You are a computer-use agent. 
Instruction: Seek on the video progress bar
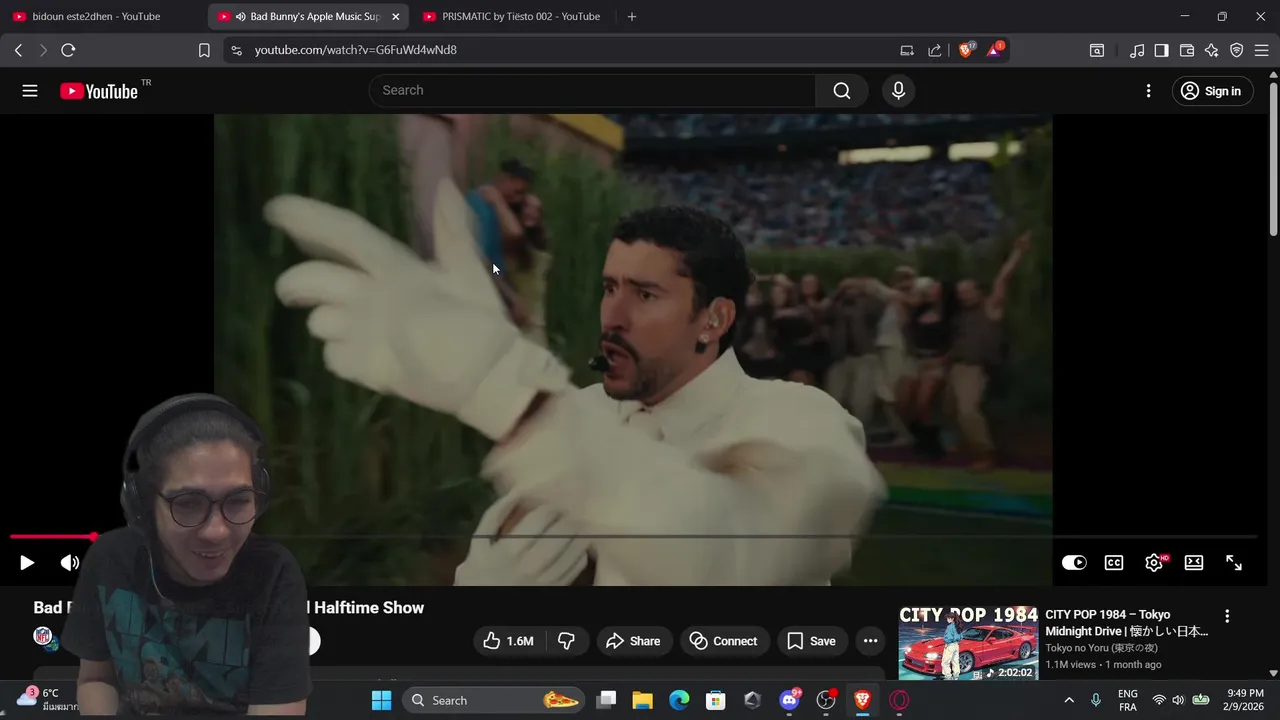pyautogui.click(x=634, y=537)
